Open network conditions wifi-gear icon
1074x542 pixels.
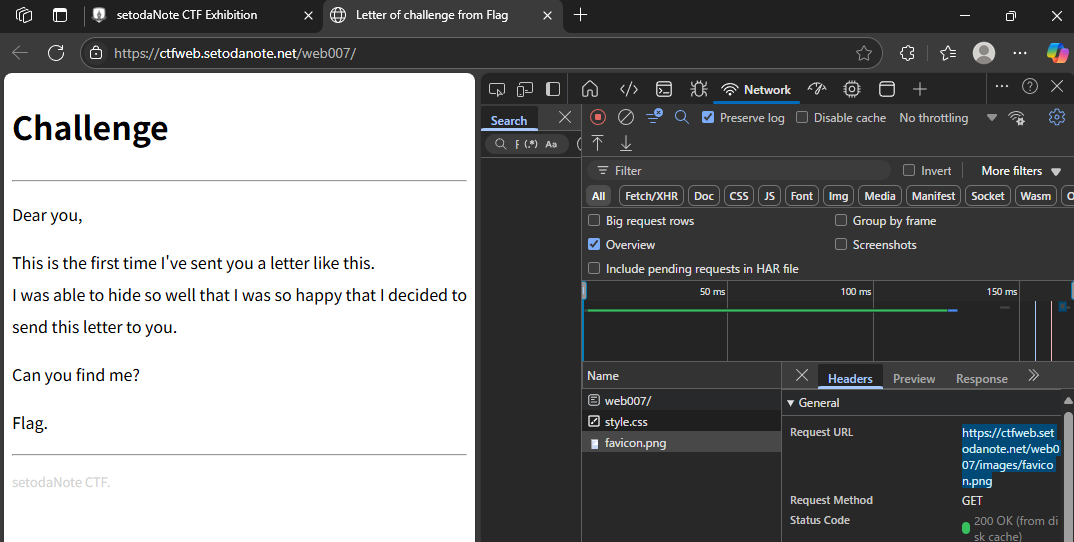tap(1017, 117)
